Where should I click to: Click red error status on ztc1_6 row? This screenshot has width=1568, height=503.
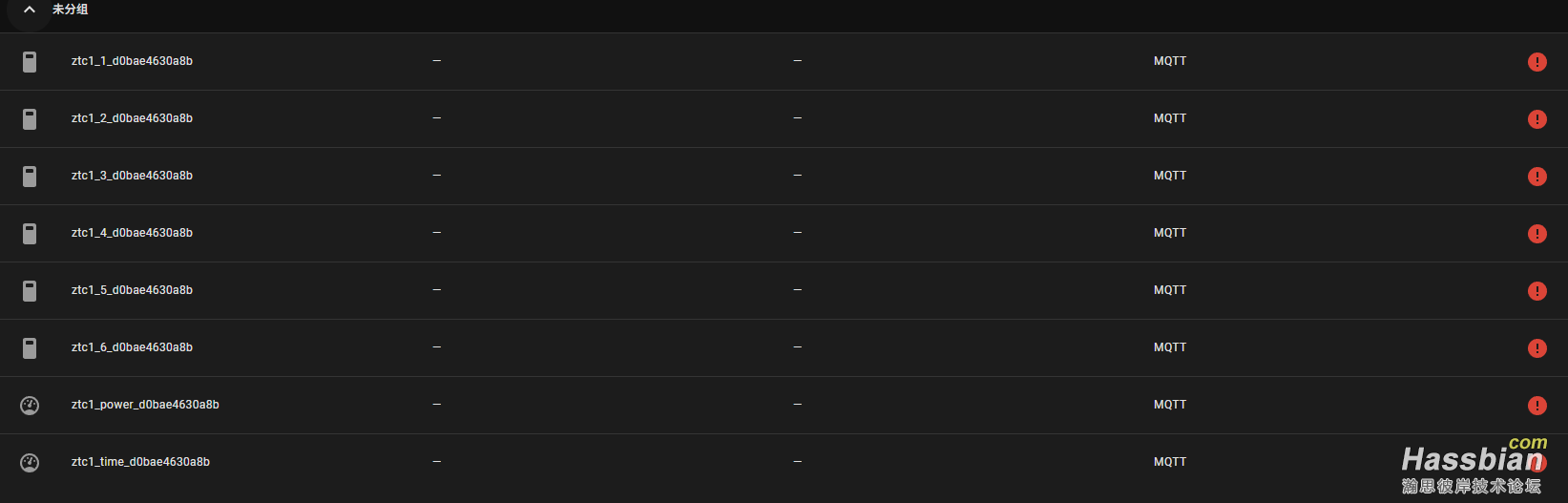click(1537, 348)
